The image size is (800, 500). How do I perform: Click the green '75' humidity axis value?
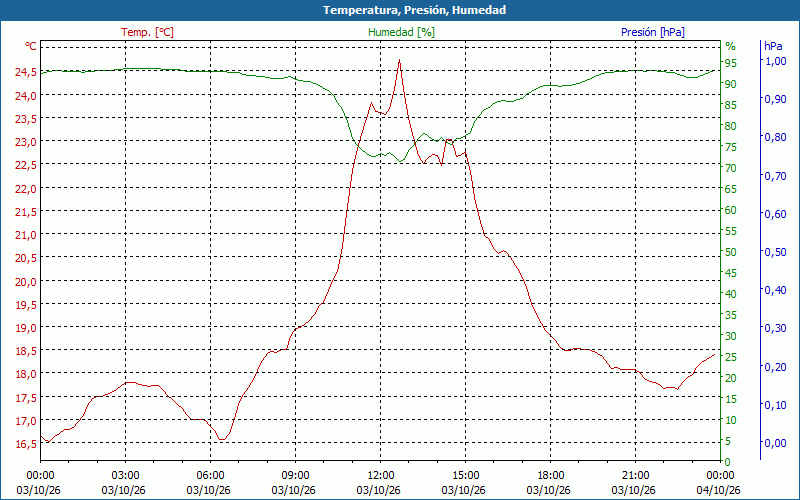point(731,147)
